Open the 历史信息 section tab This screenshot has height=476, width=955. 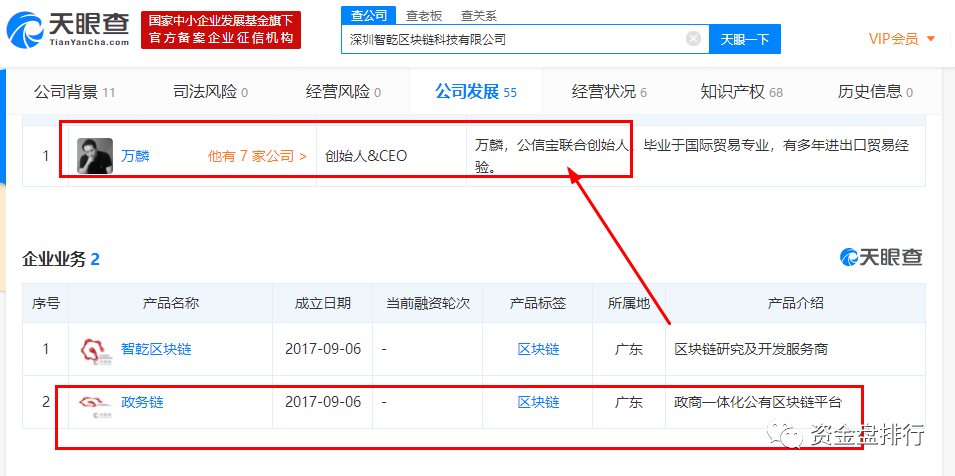875,92
